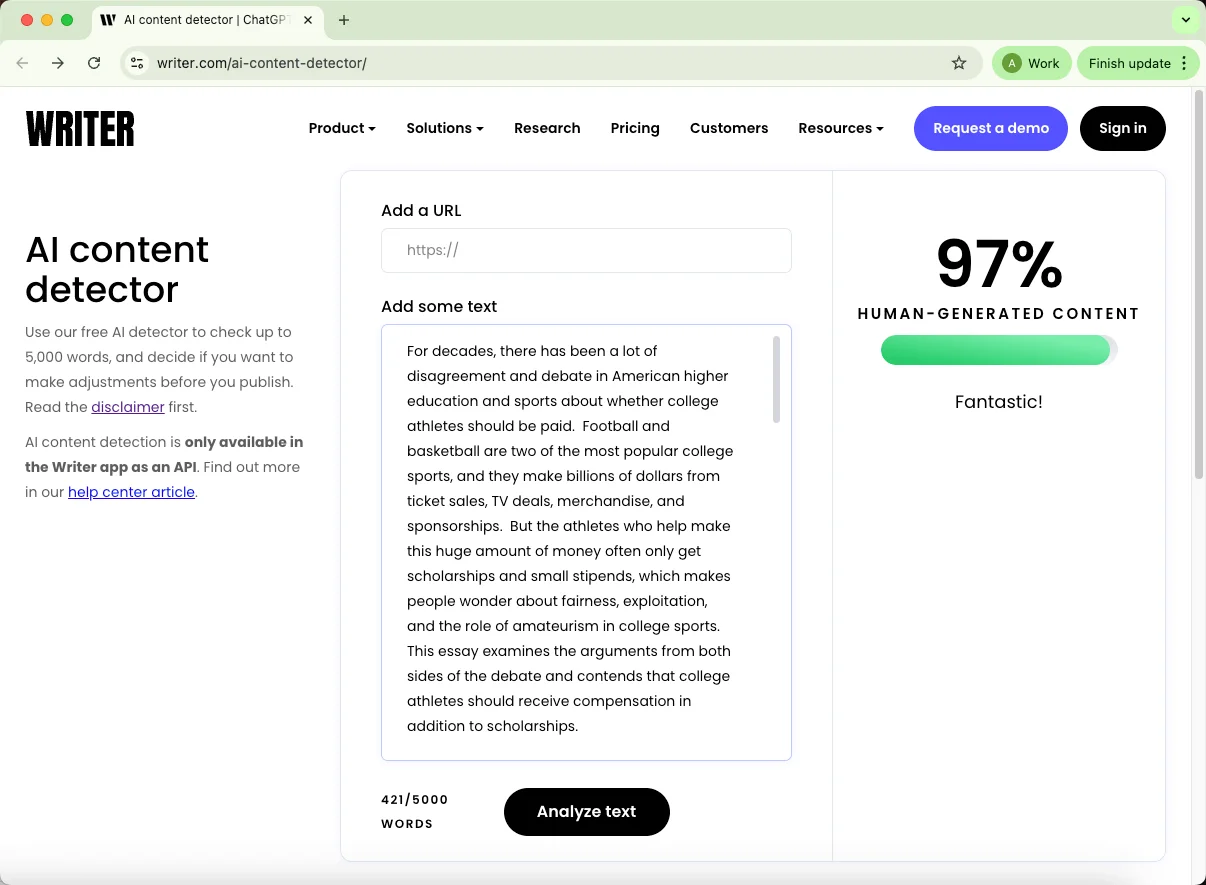This screenshot has width=1206, height=885.
Task: Open the disclaimer link
Action: coord(128,407)
